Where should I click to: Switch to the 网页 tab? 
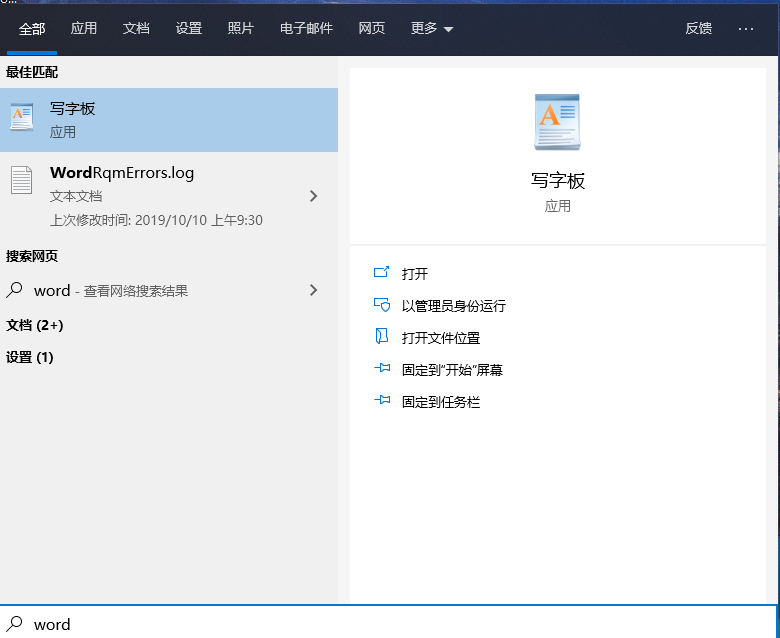pos(372,28)
